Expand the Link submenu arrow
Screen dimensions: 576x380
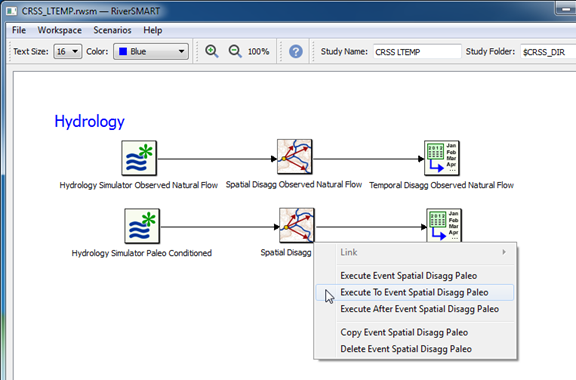pyautogui.click(x=504, y=252)
